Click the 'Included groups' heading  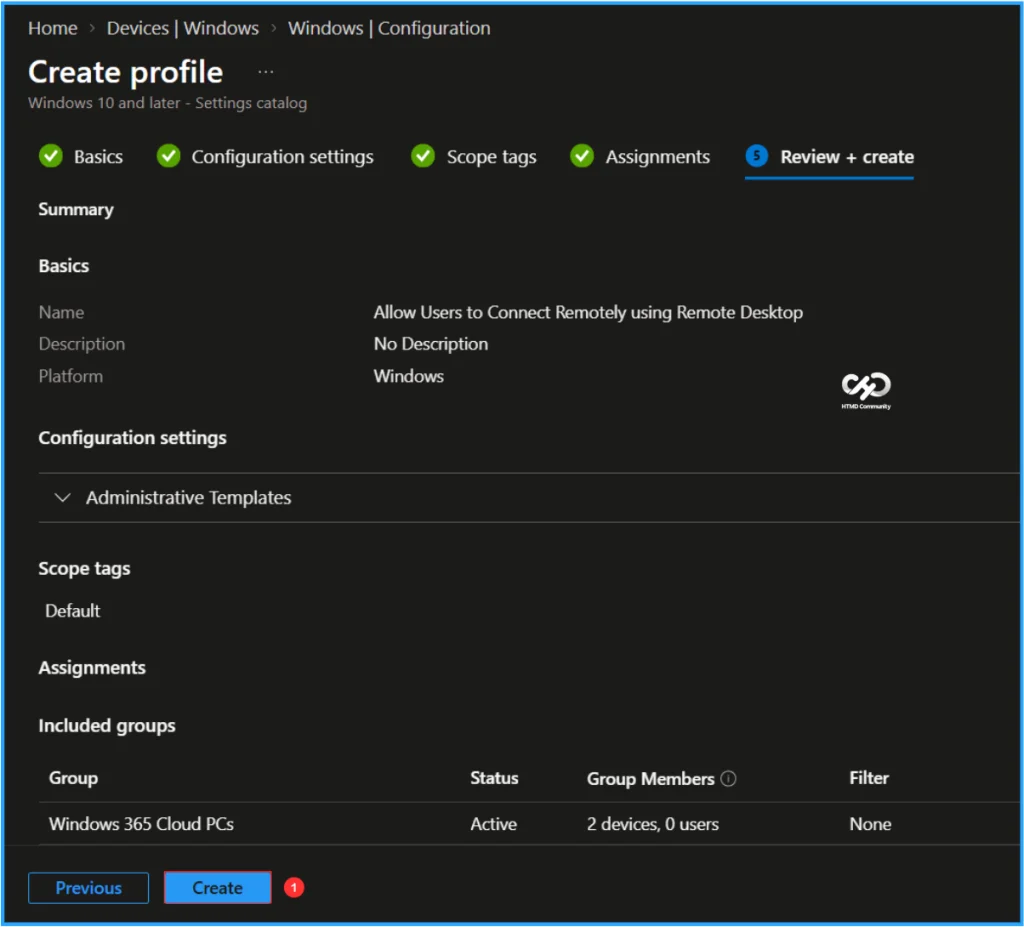point(107,726)
